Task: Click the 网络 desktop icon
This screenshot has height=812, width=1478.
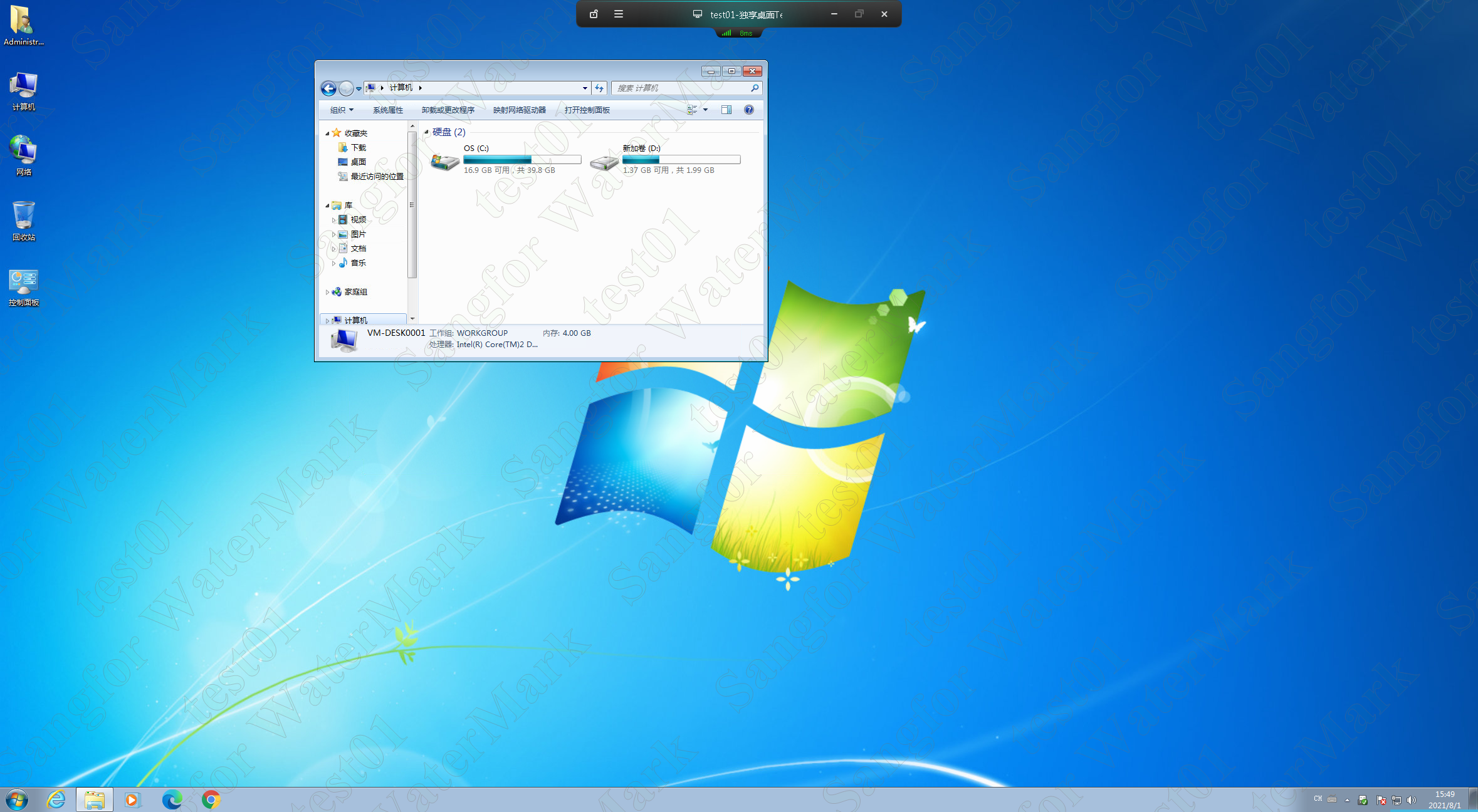Action: click(x=23, y=156)
